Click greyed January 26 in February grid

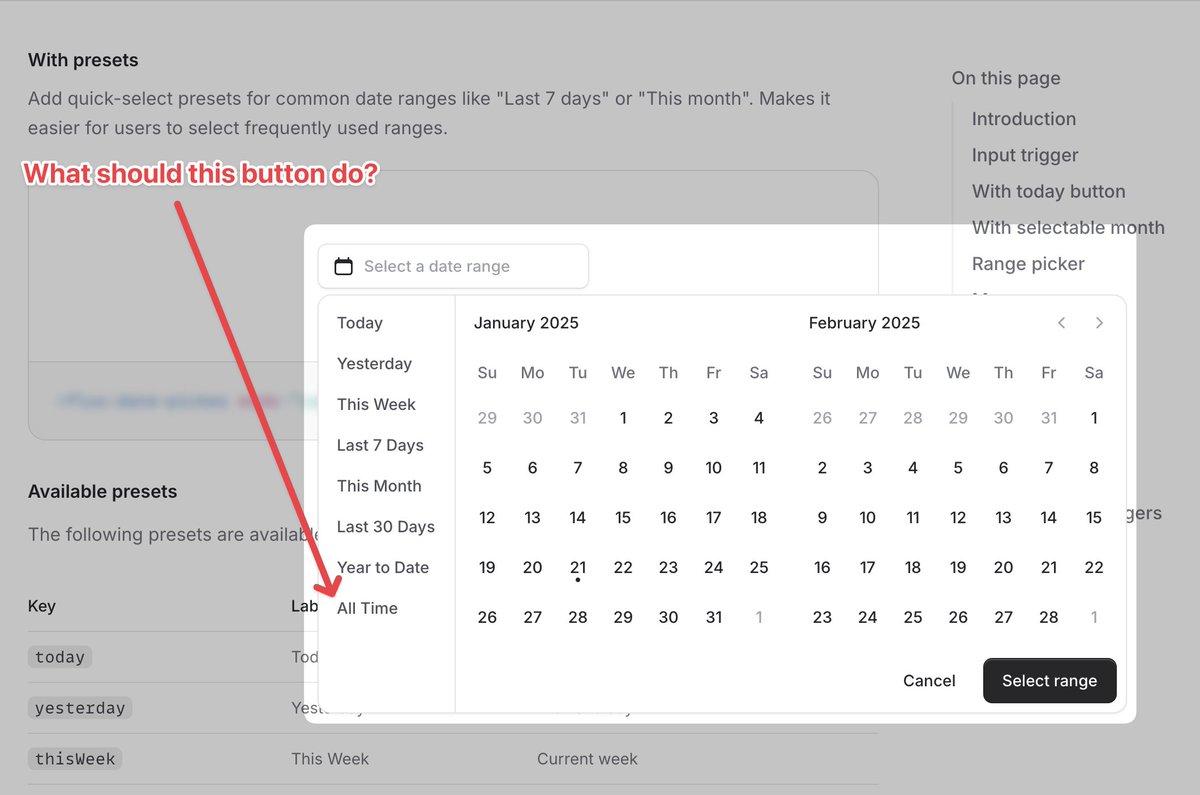(822, 418)
